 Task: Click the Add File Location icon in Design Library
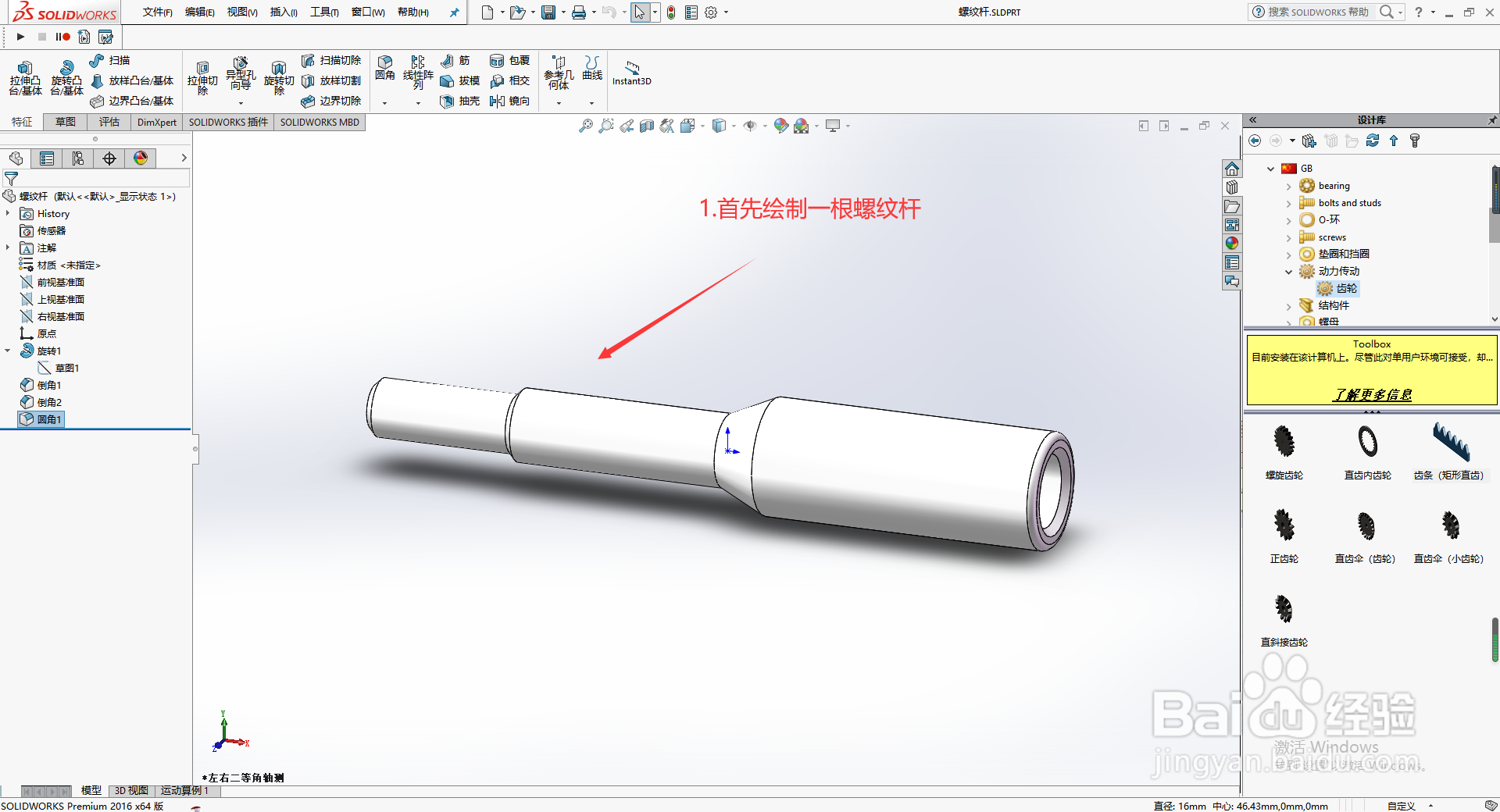click(1309, 141)
